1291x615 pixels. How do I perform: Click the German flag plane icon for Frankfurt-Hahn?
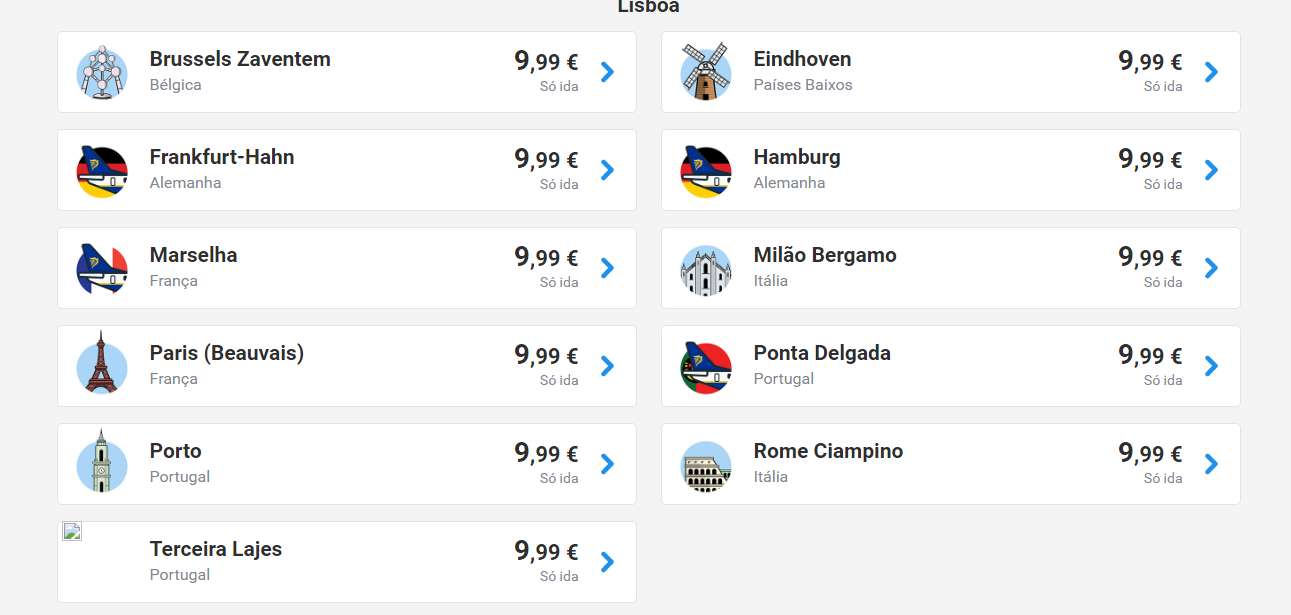pos(102,171)
